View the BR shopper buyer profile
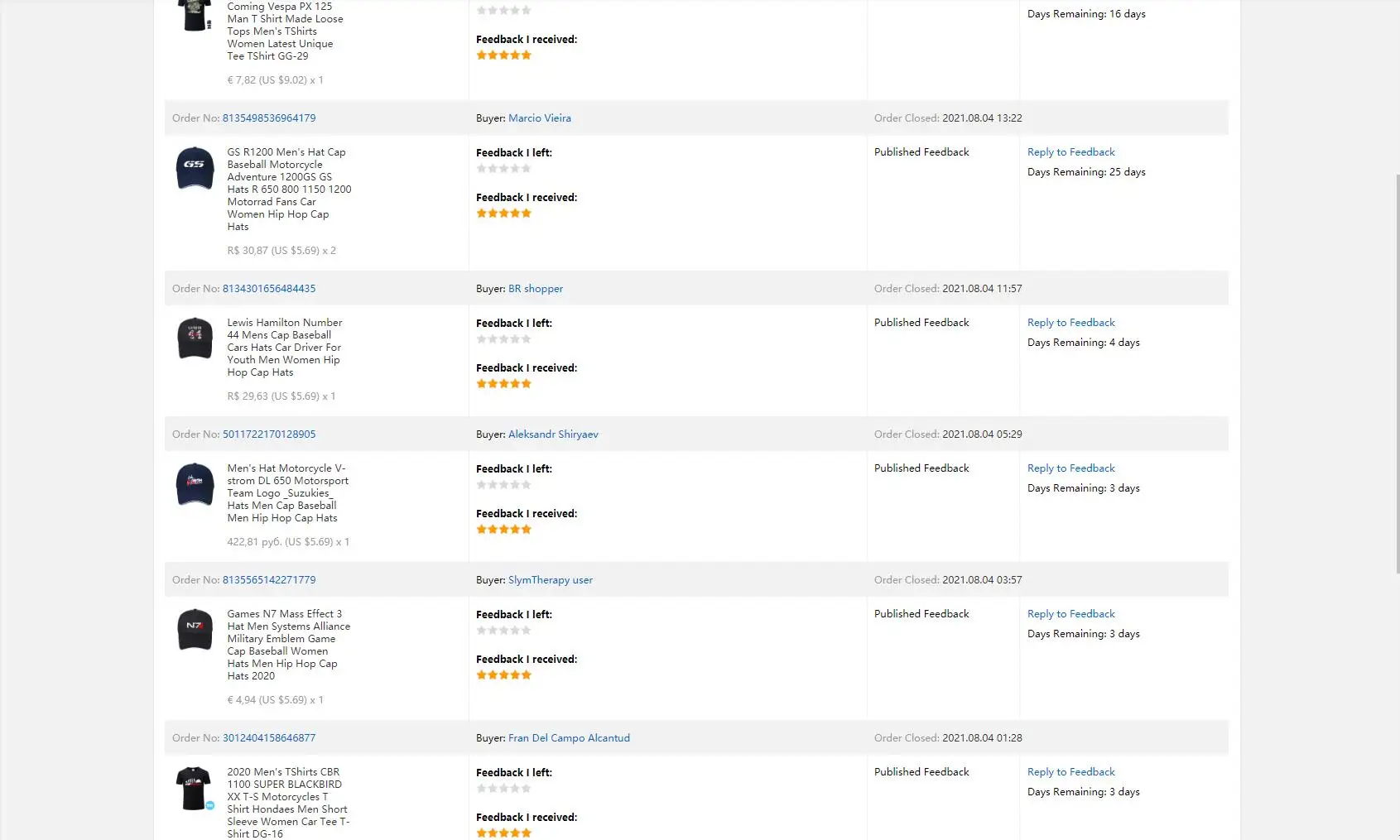Viewport: 1400px width, 840px height. point(536,289)
